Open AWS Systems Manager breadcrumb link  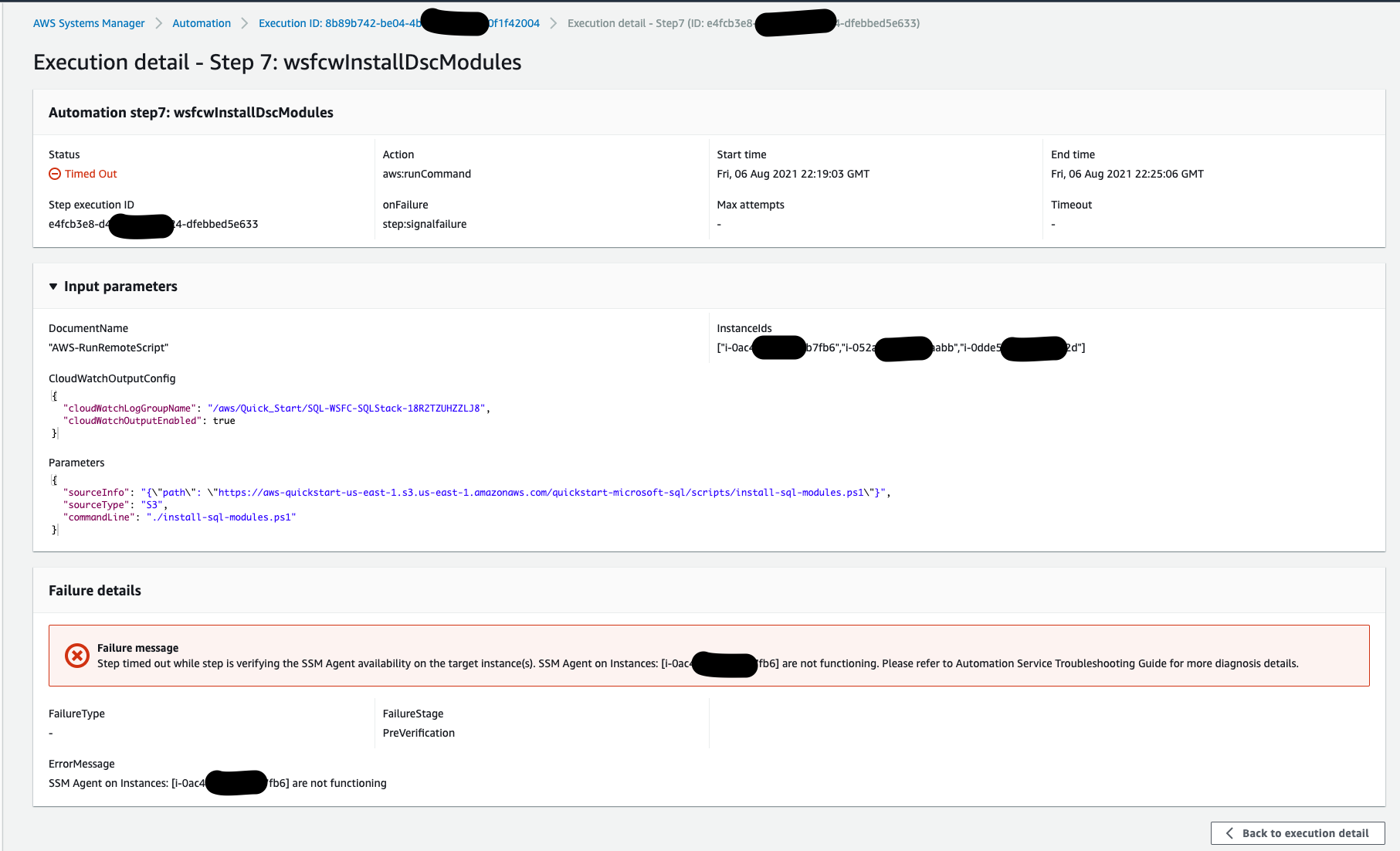(89, 23)
